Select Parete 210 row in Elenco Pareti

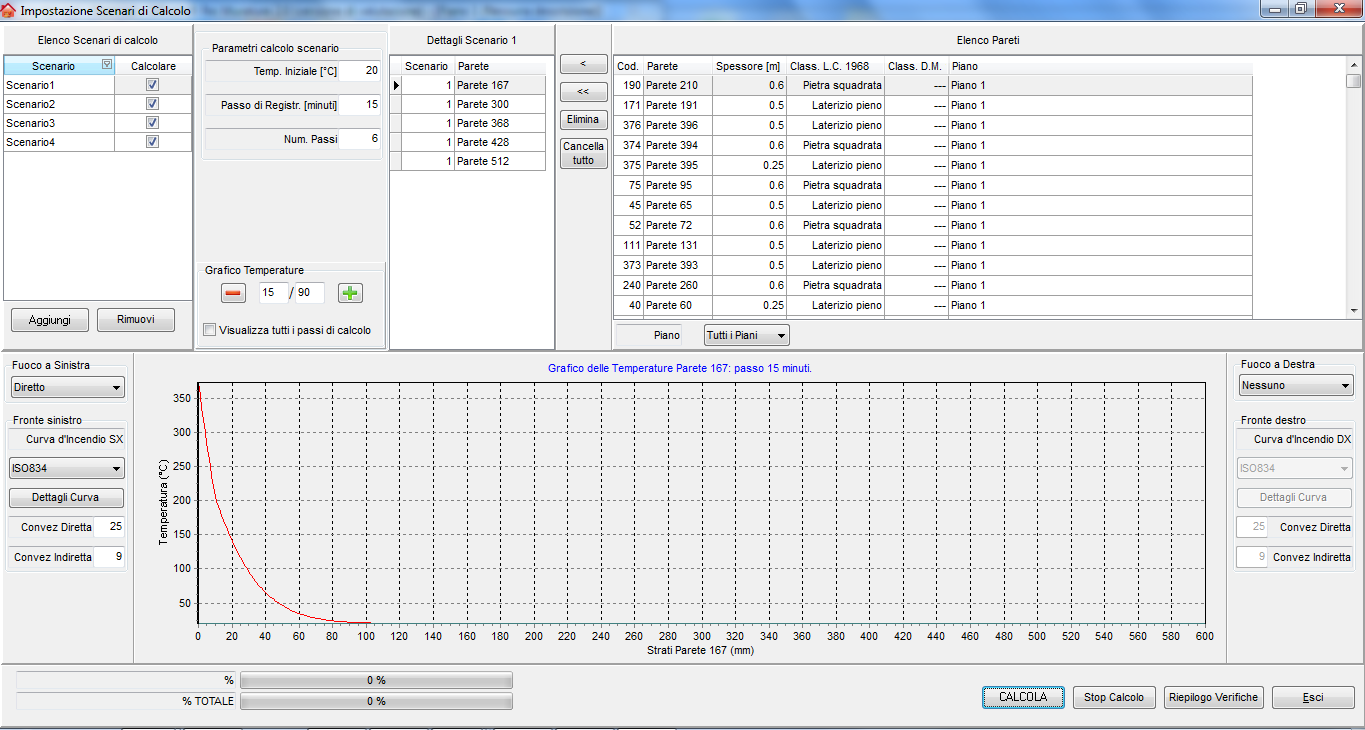coord(933,85)
